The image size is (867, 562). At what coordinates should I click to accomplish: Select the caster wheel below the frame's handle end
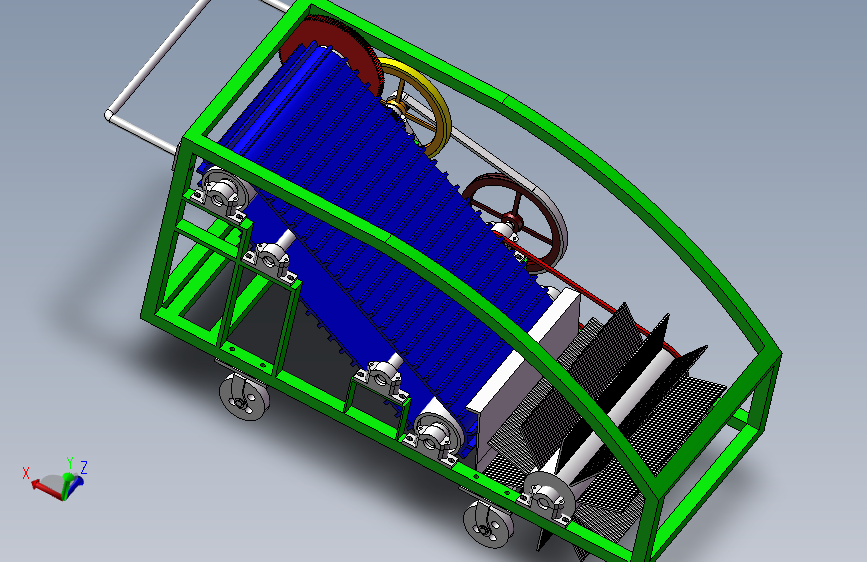(244, 396)
